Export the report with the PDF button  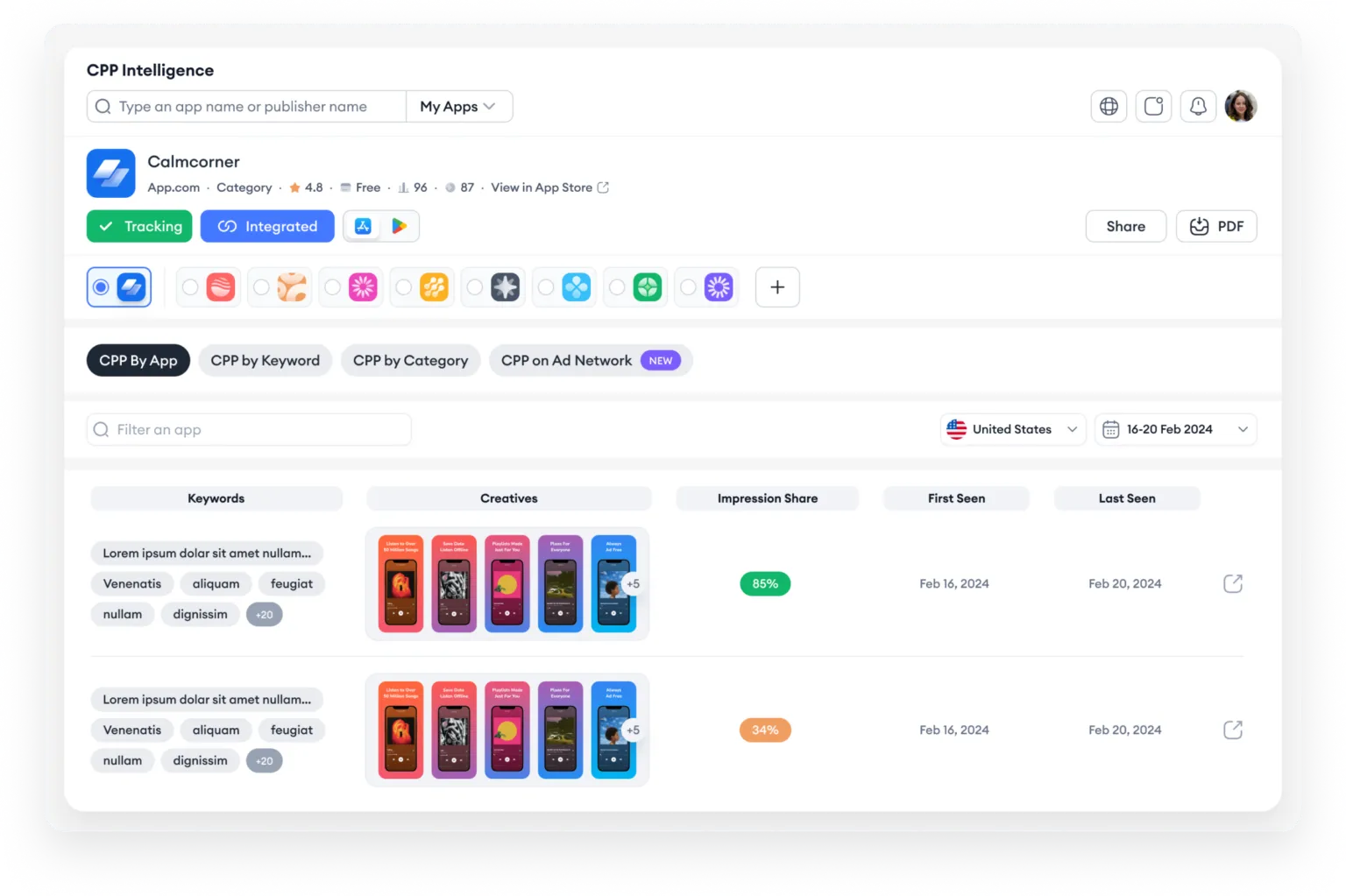click(x=1216, y=226)
